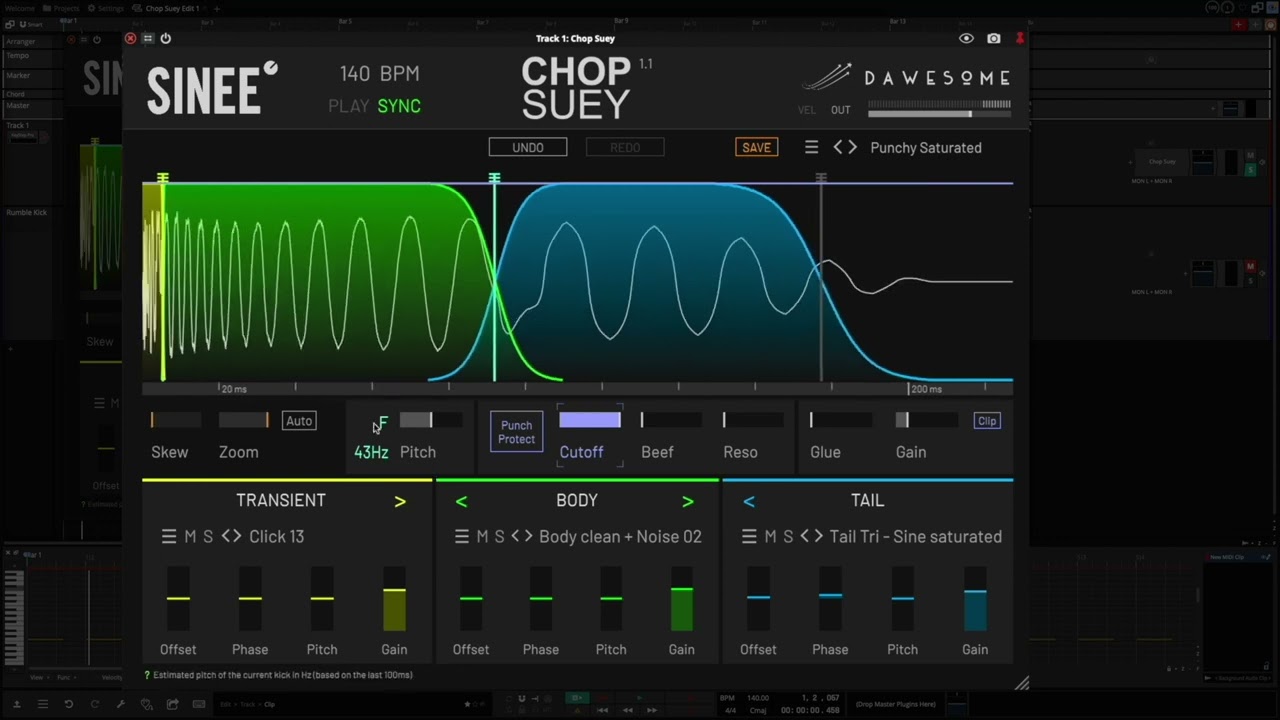The height and width of the screenshot is (720, 1280).
Task: Click the tail marker above the waveform
Action: pyautogui.click(x=821, y=178)
